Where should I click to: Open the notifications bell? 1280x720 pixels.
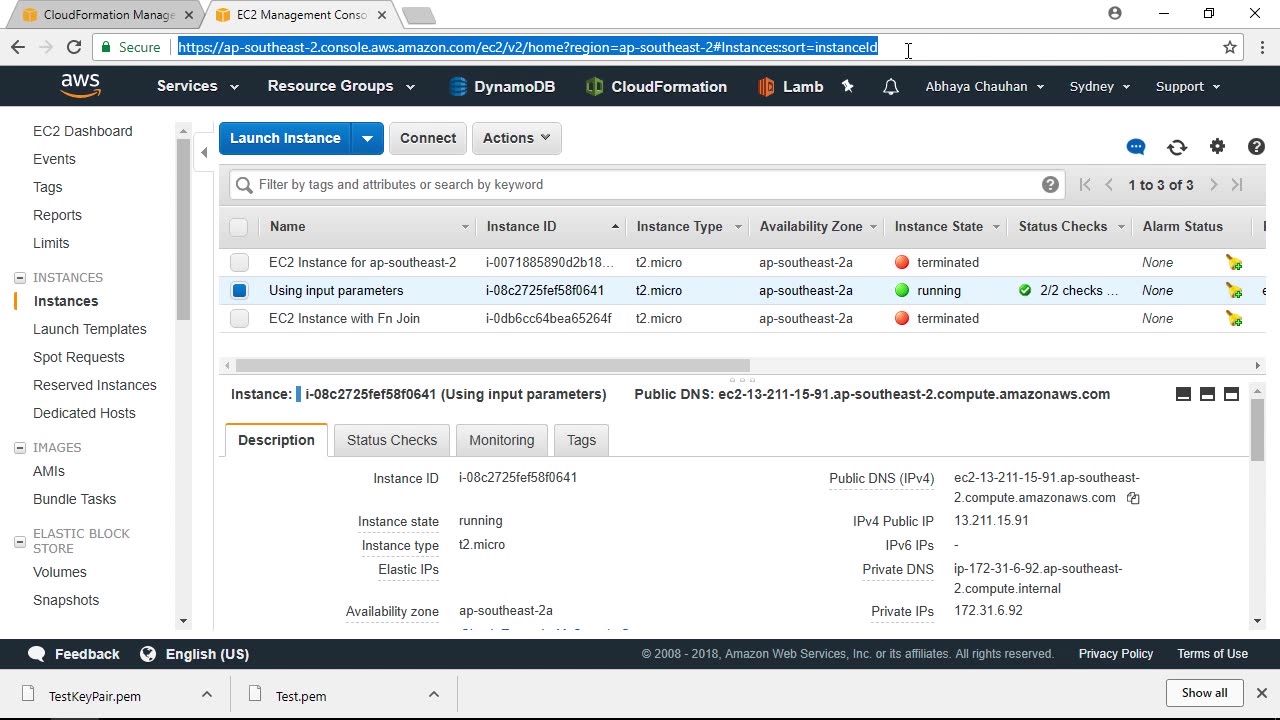(890, 87)
